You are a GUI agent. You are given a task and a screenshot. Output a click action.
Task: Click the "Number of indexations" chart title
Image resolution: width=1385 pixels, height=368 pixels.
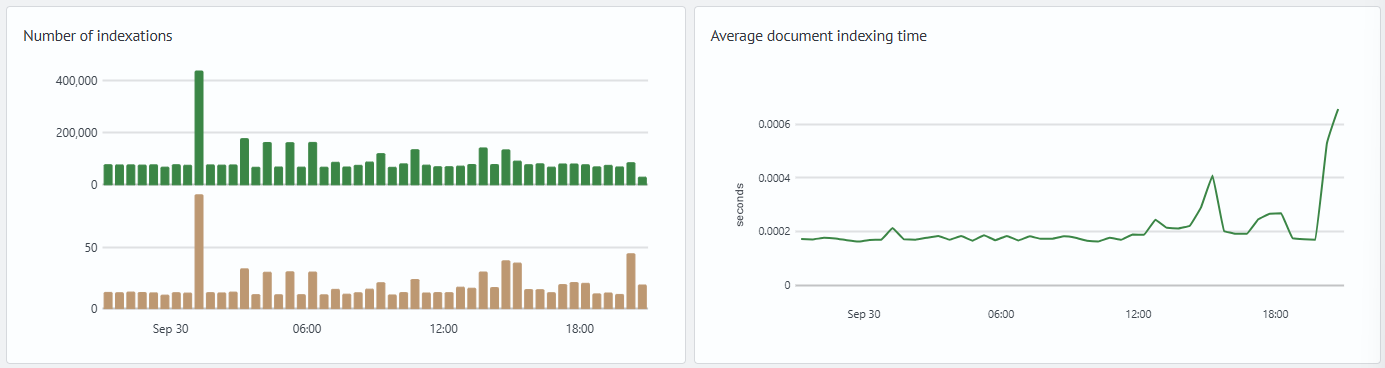point(98,36)
